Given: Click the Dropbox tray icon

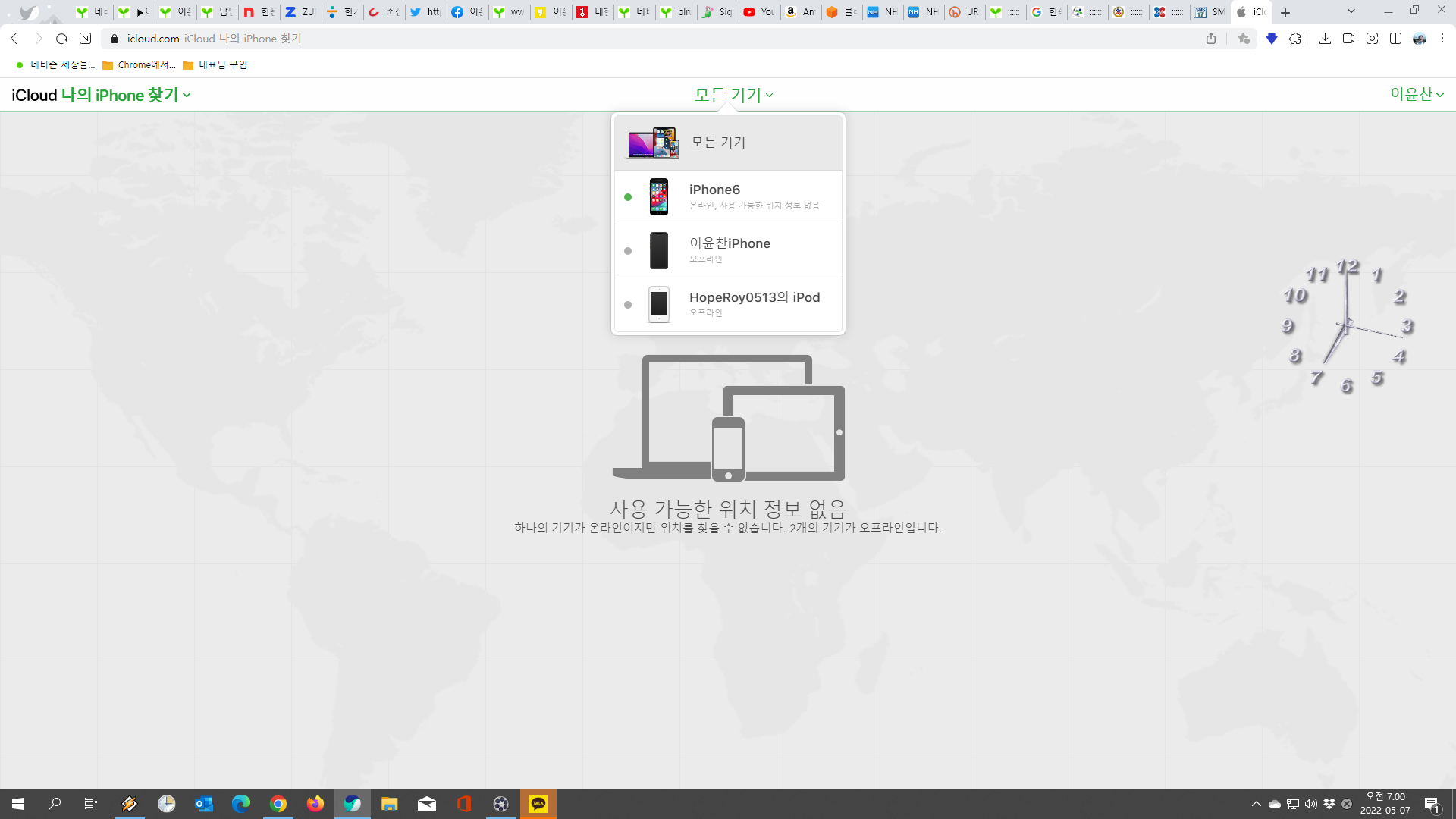Looking at the screenshot, I should click(x=1329, y=804).
